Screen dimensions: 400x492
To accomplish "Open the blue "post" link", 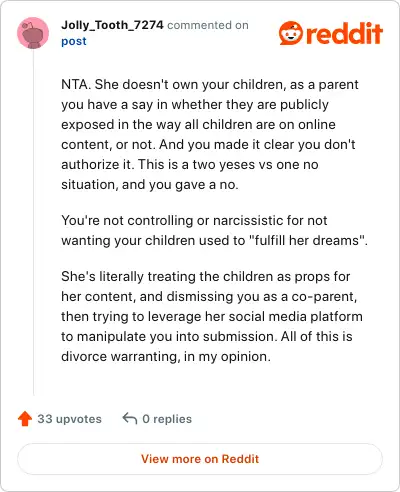I will pos(74,41).
